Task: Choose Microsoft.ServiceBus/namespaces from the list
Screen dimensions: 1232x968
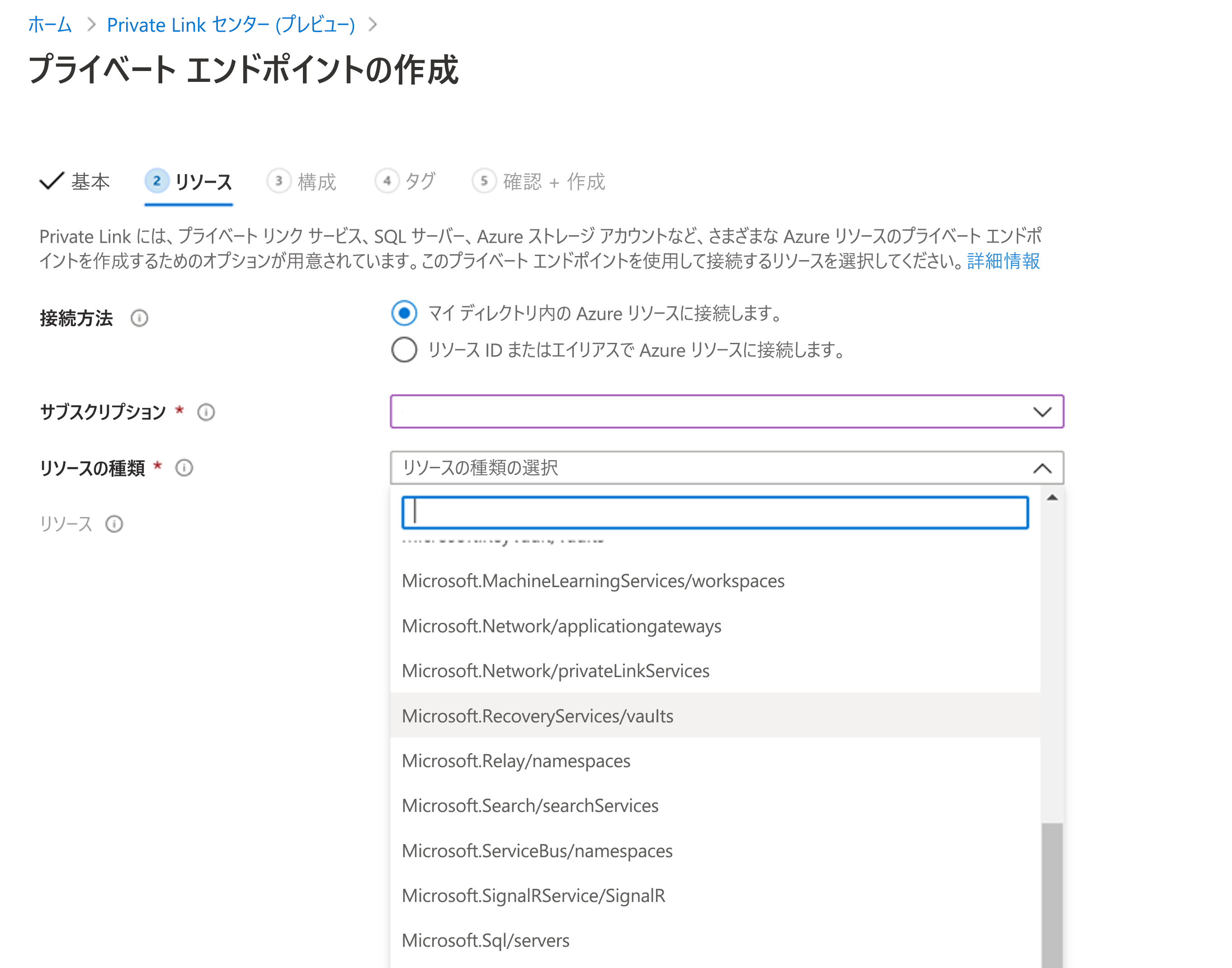Action: [715, 851]
